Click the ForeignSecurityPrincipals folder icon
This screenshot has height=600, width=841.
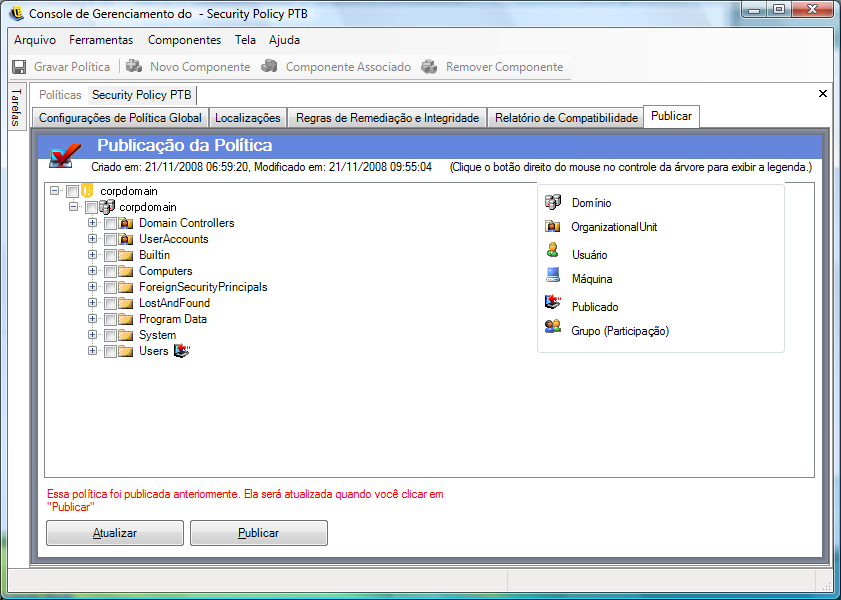pos(126,287)
